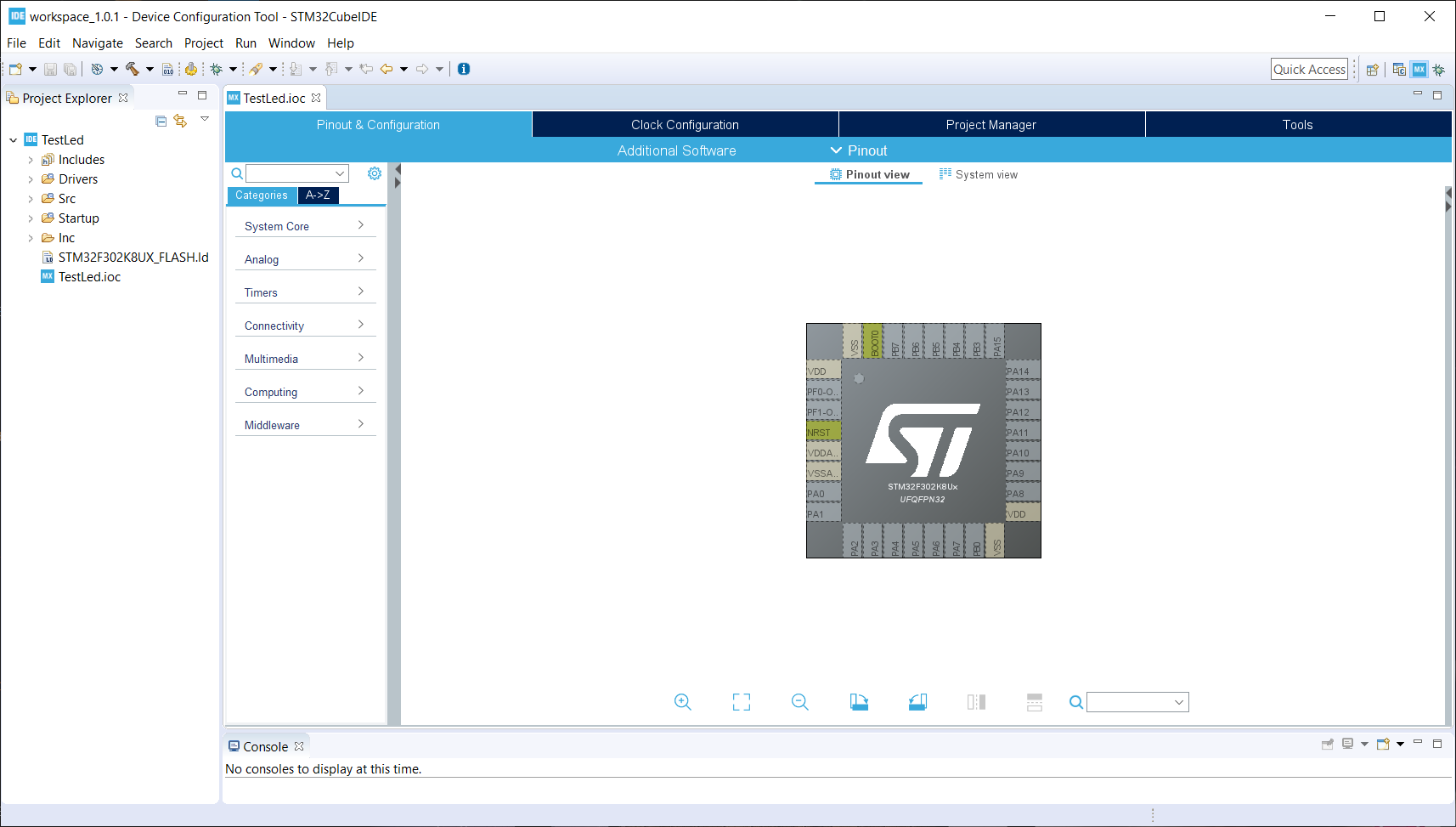Open the Analog category
Screen dimensions: 1456x827
coord(305,259)
